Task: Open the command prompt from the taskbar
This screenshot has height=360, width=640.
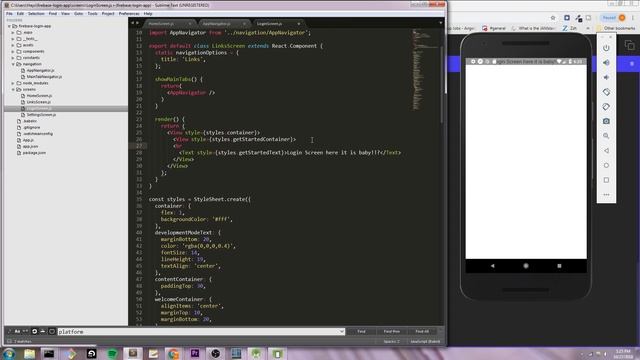Action: [49, 353]
